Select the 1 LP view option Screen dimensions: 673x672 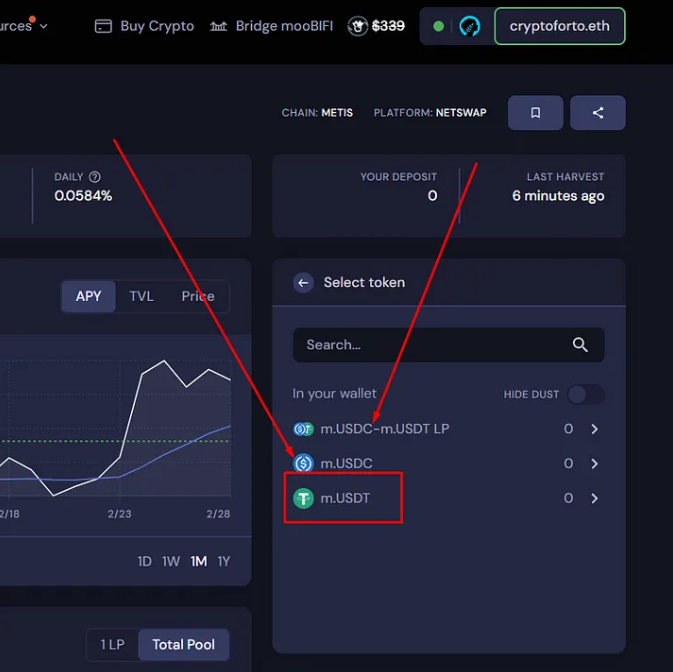[x=112, y=645]
